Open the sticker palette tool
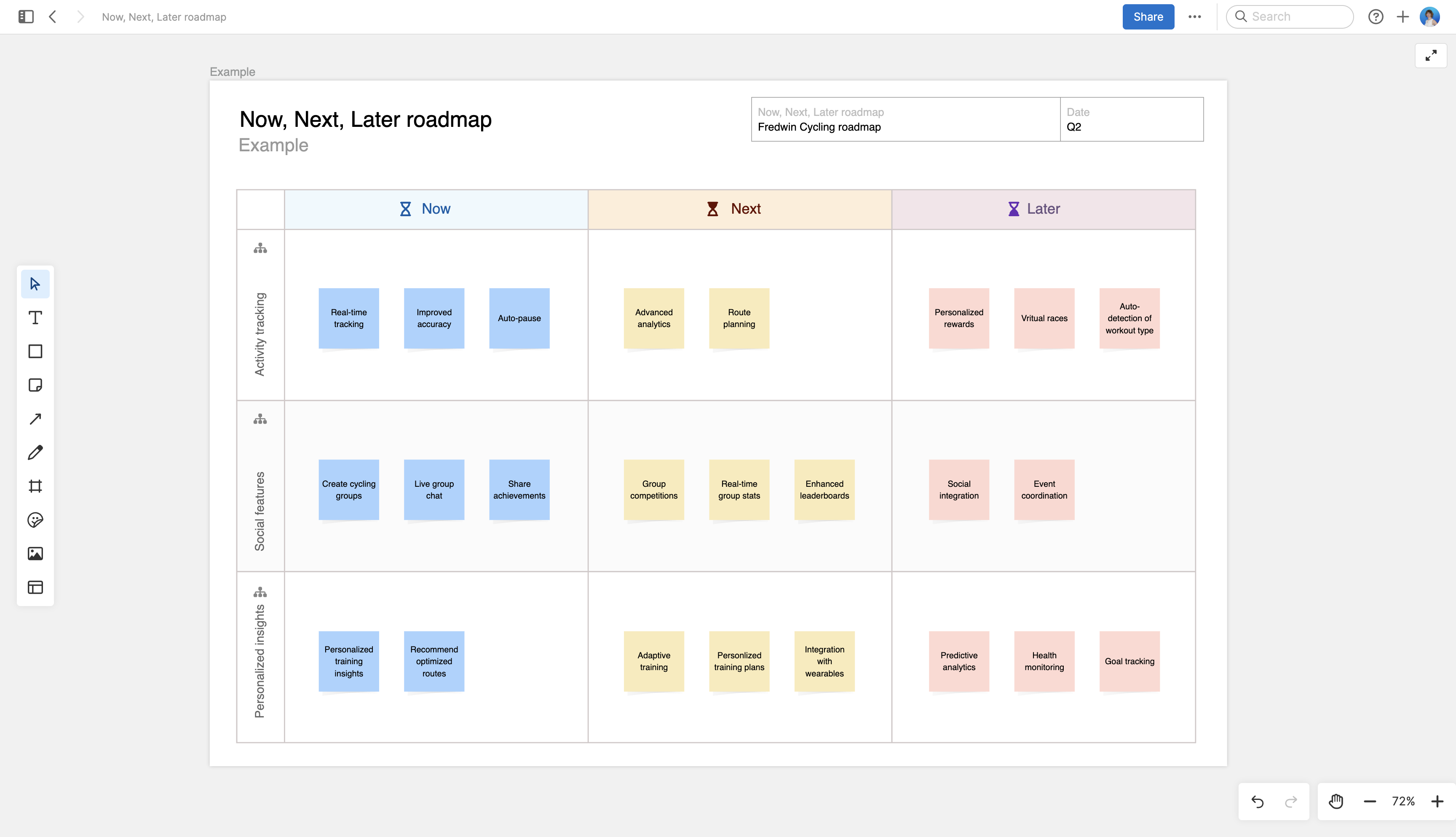 [x=35, y=520]
